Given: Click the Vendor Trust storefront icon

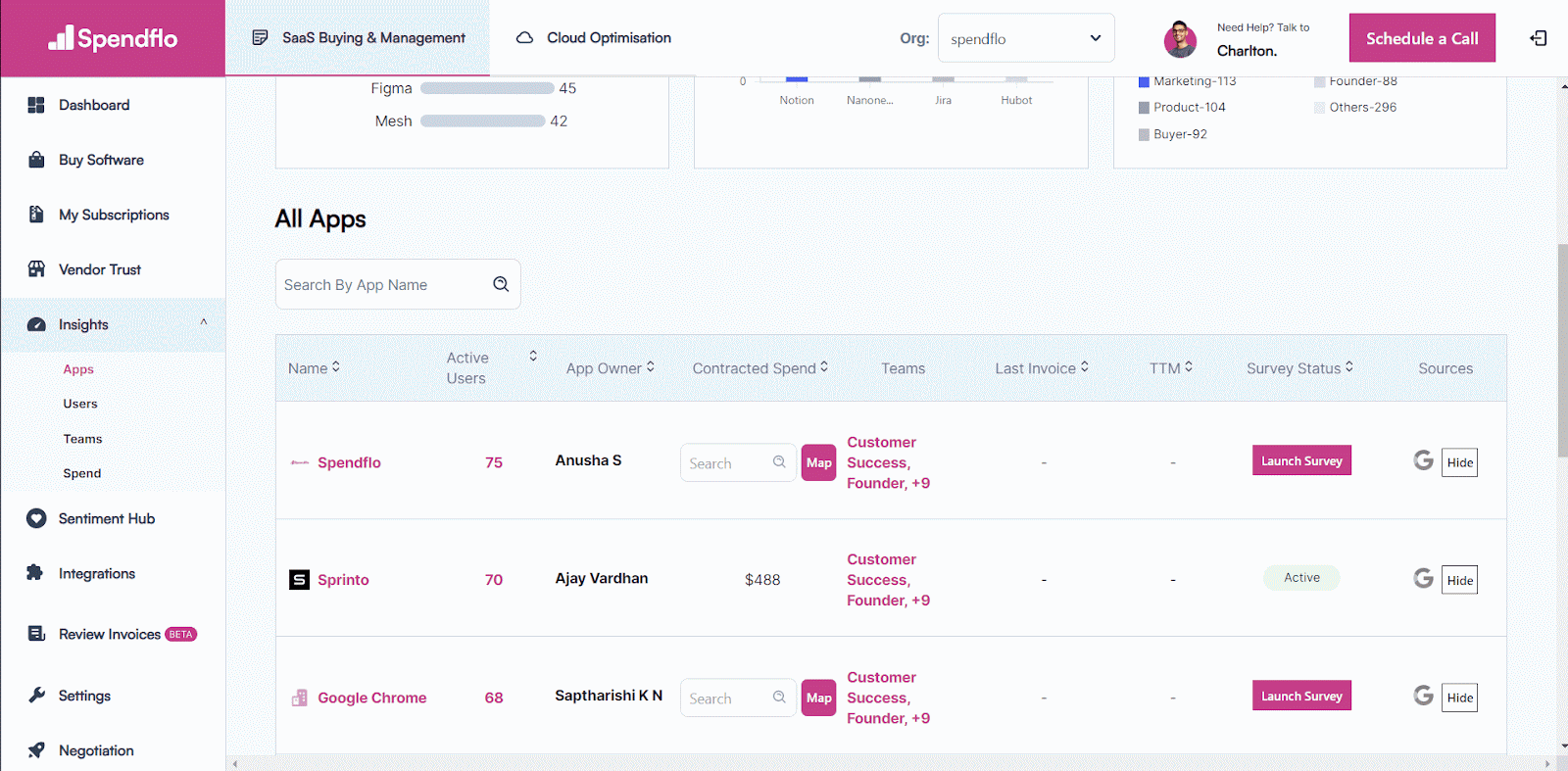Looking at the screenshot, I should pos(36,269).
